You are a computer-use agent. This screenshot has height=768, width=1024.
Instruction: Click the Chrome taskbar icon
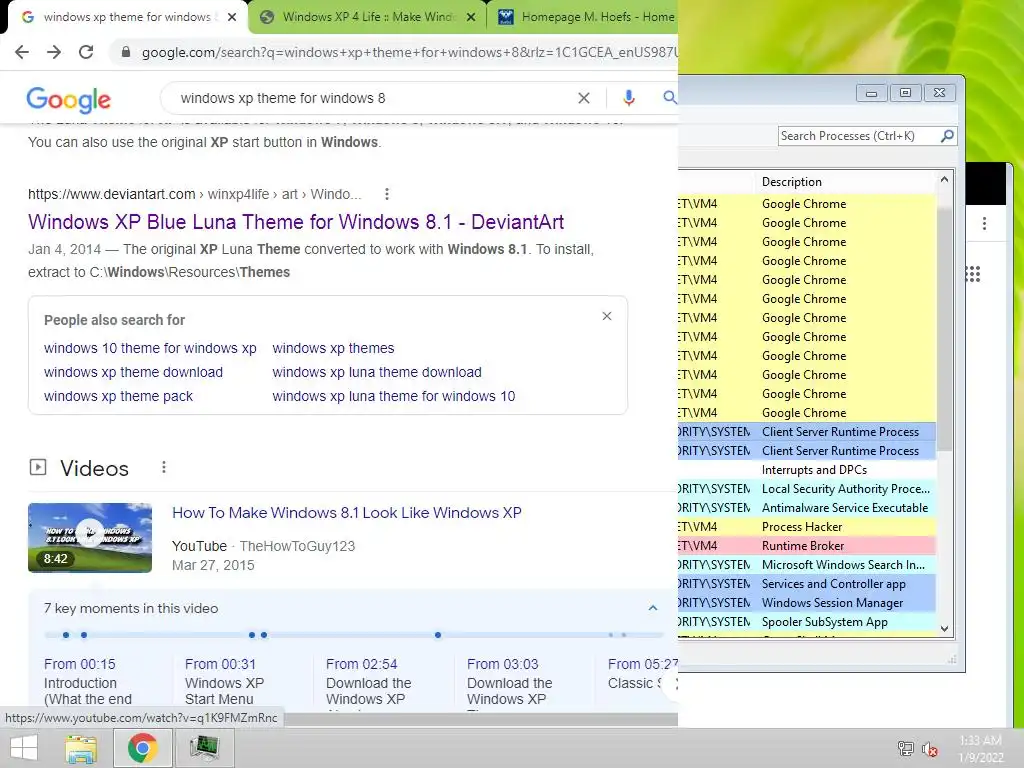(x=142, y=748)
